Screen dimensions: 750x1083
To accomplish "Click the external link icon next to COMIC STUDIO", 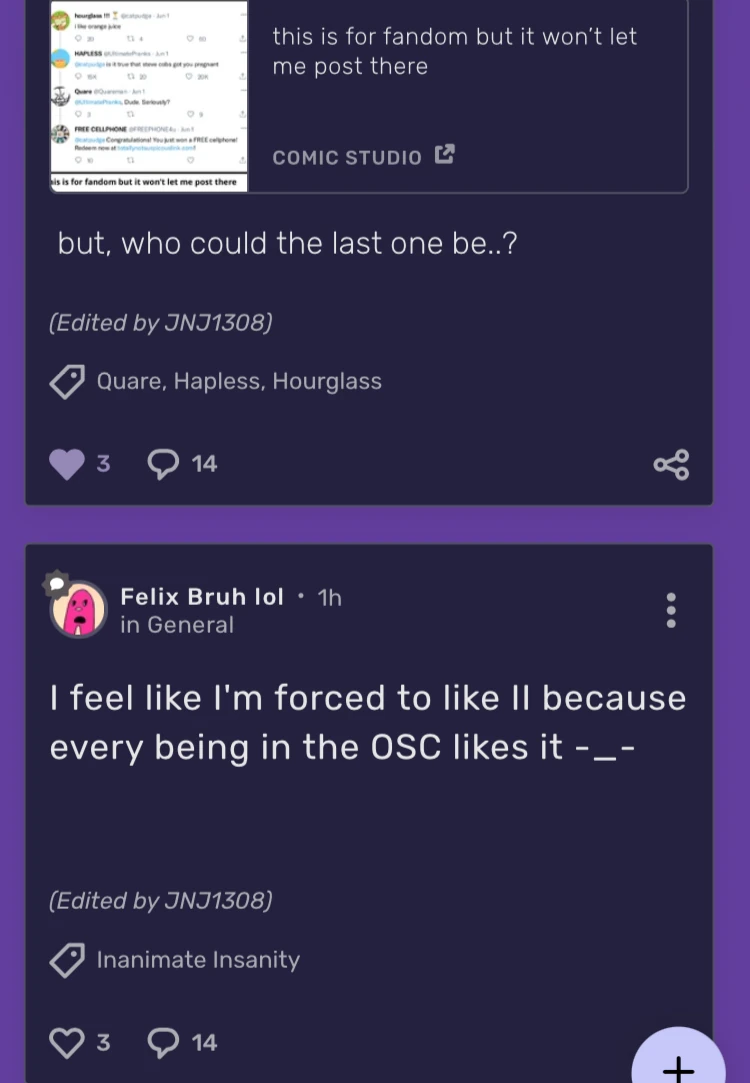I will (444, 155).
